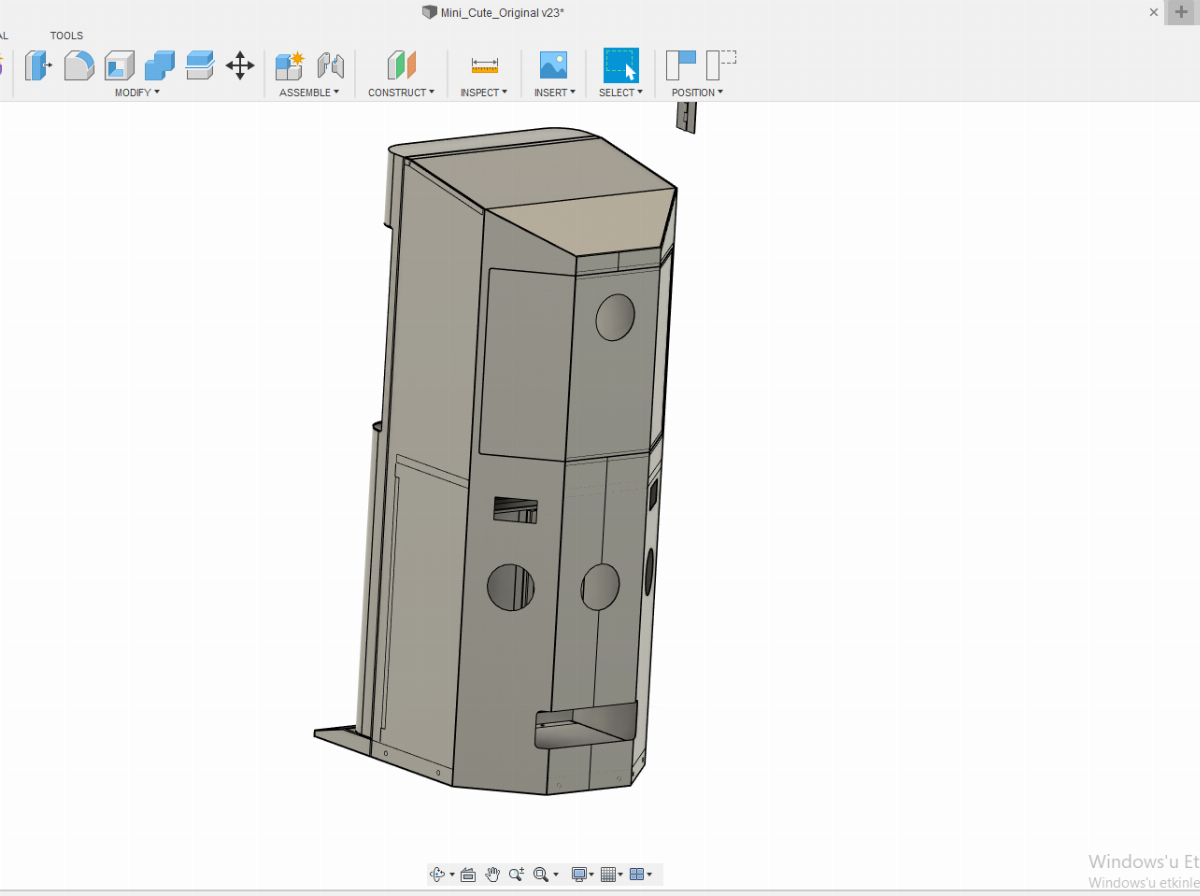Select the Mini_Cute_Original v23 document tab
The image size is (1200, 896).
pos(502,12)
